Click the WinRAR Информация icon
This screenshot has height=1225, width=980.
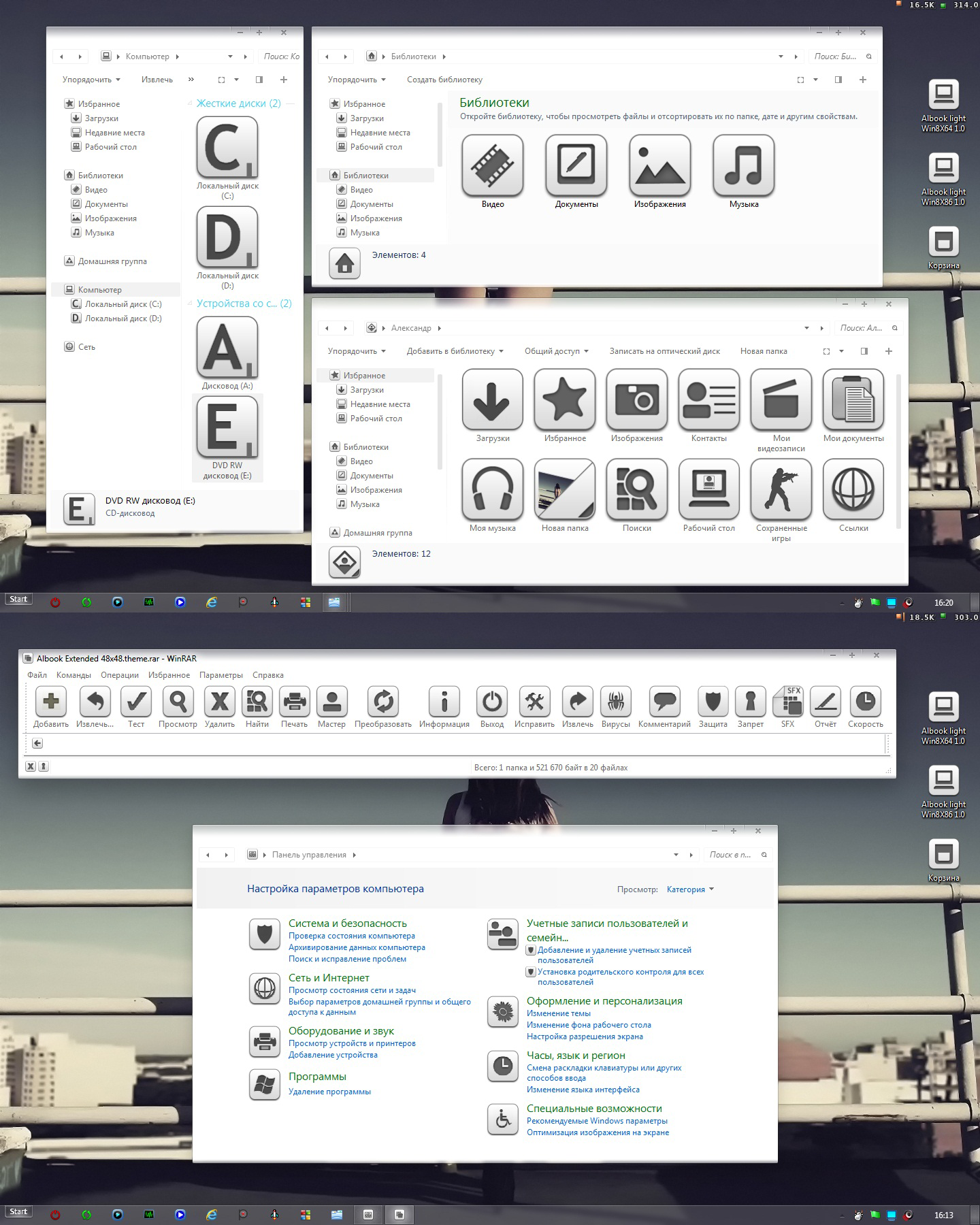click(x=444, y=702)
